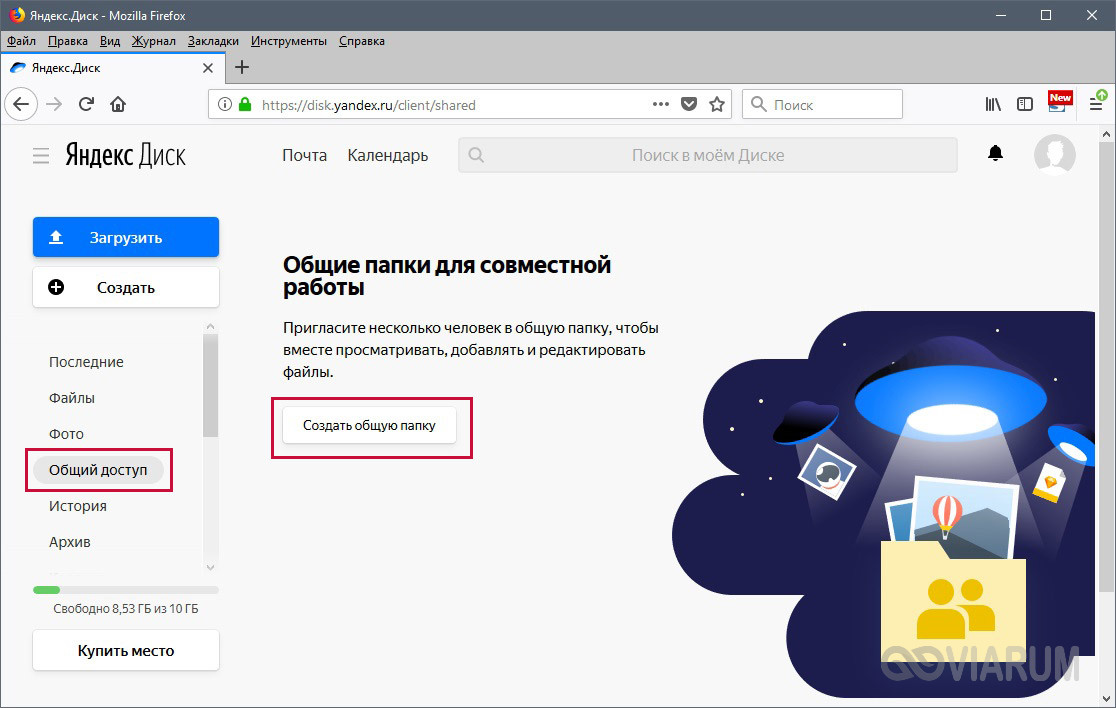Select Общий доступ in the sidebar
The width and height of the screenshot is (1116, 708).
(x=98, y=470)
